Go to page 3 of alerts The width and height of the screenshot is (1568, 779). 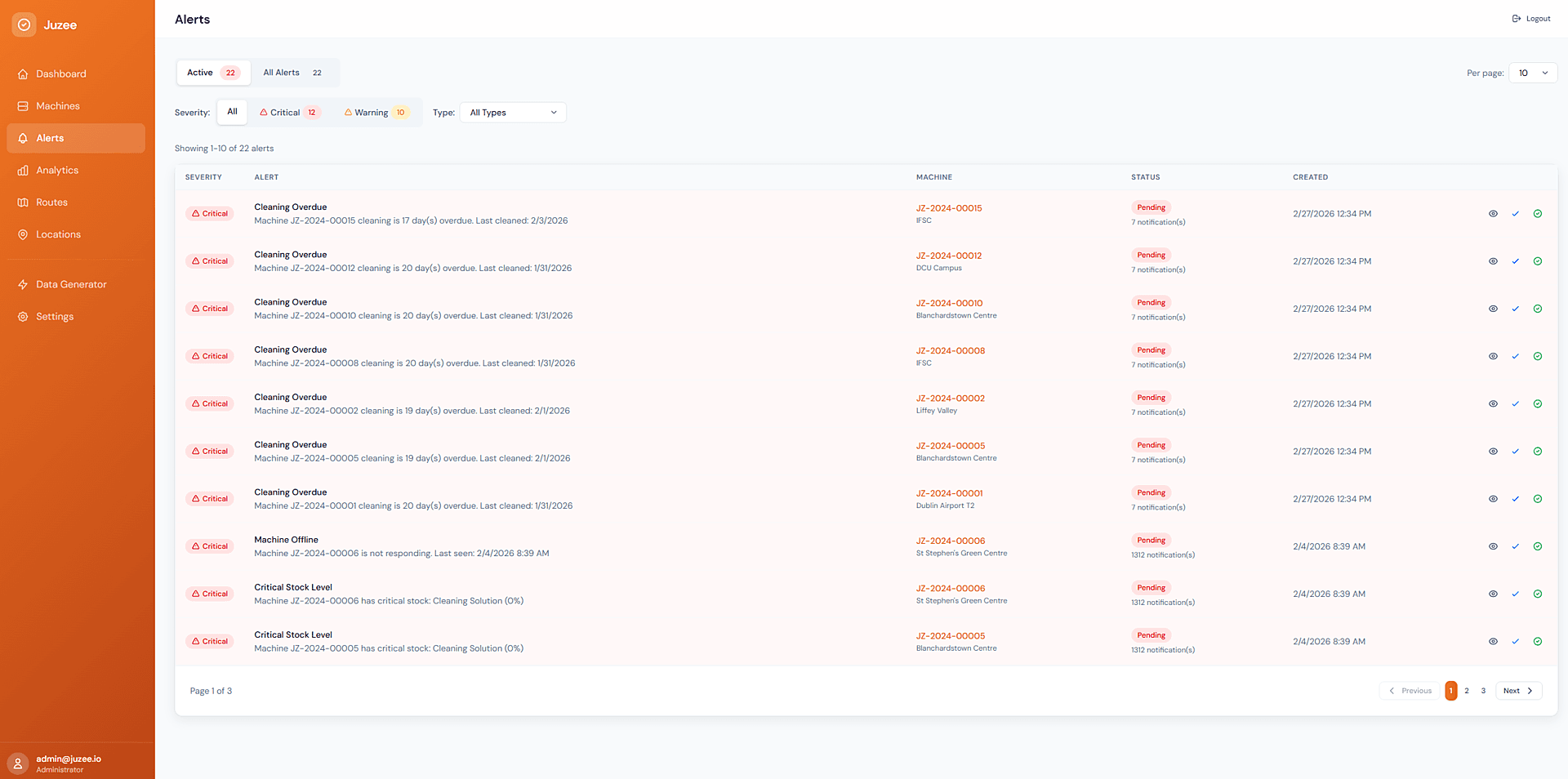(x=1483, y=691)
